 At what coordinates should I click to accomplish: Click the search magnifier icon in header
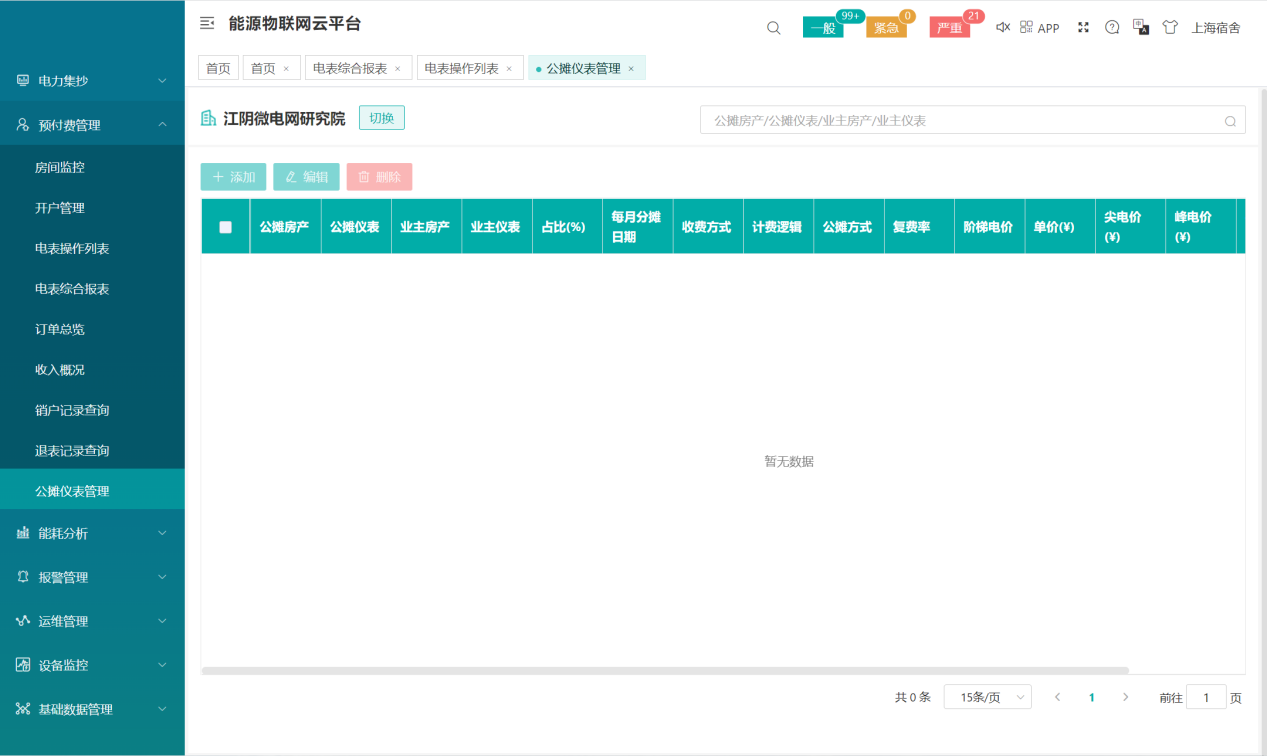(773, 28)
